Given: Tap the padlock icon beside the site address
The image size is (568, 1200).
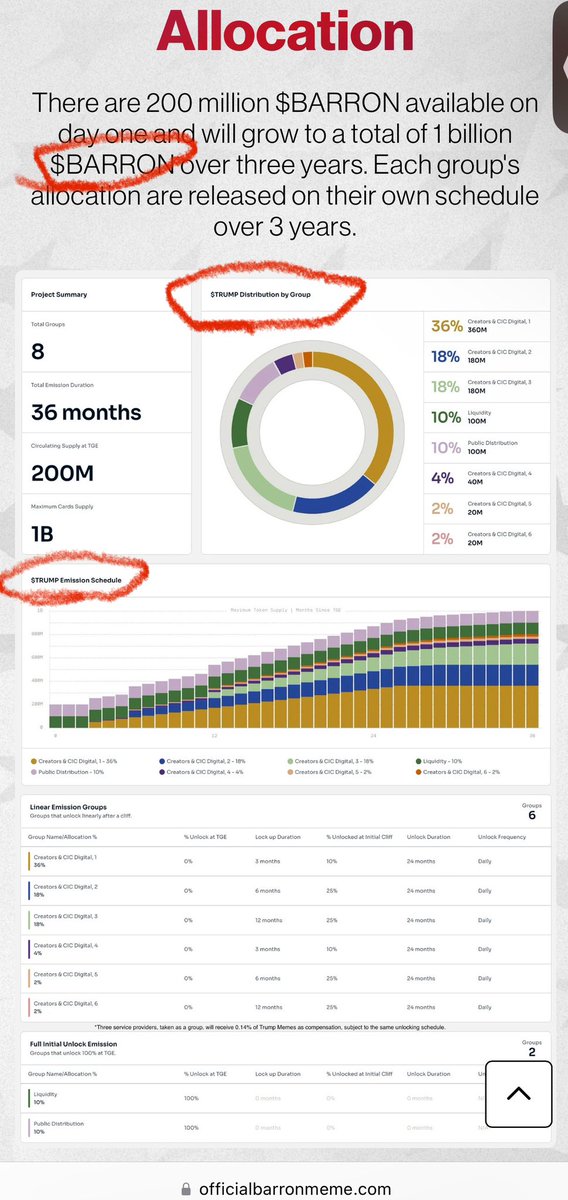Looking at the screenshot, I should (x=184, y=1188).
